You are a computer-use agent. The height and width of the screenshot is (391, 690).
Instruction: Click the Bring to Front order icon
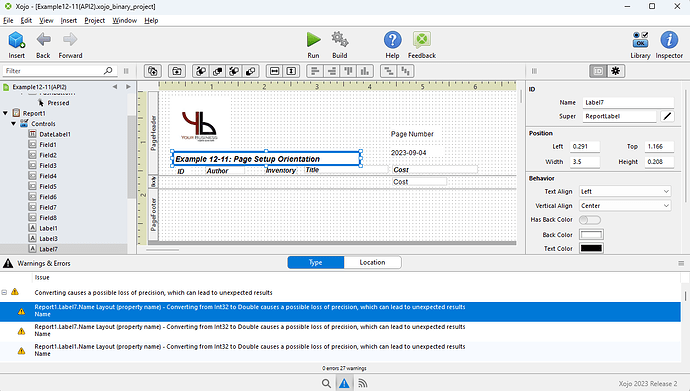tap(217, 71)
